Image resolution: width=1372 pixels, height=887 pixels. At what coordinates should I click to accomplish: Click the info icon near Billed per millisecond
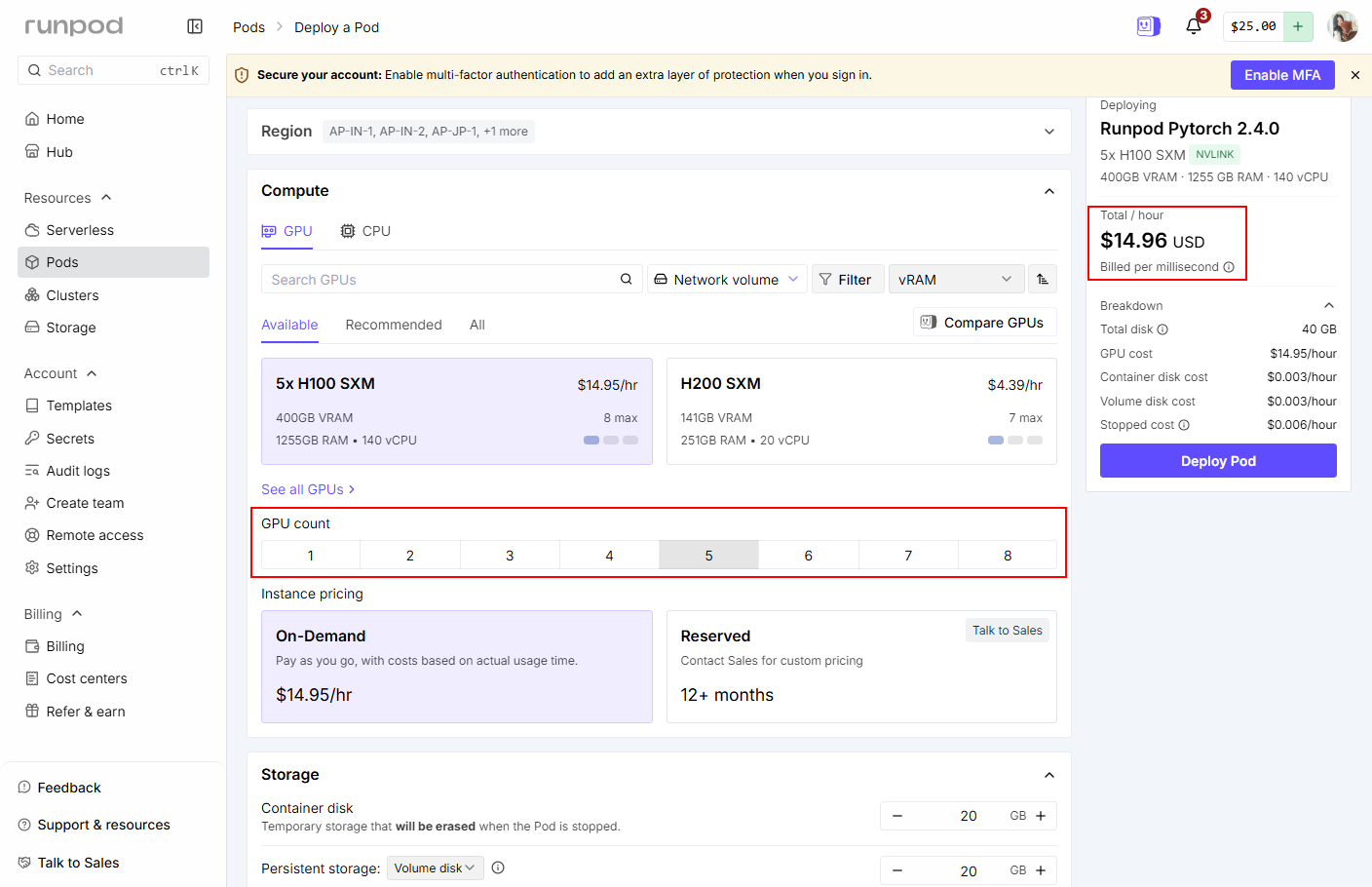coord(1229,267)
